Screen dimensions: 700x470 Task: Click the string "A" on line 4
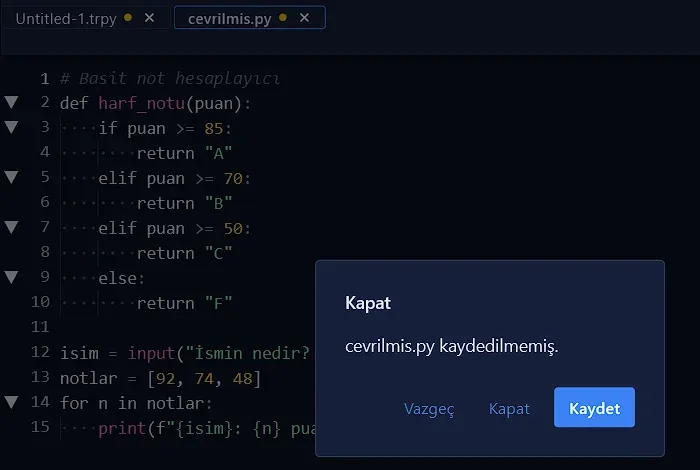coord(218,154)
